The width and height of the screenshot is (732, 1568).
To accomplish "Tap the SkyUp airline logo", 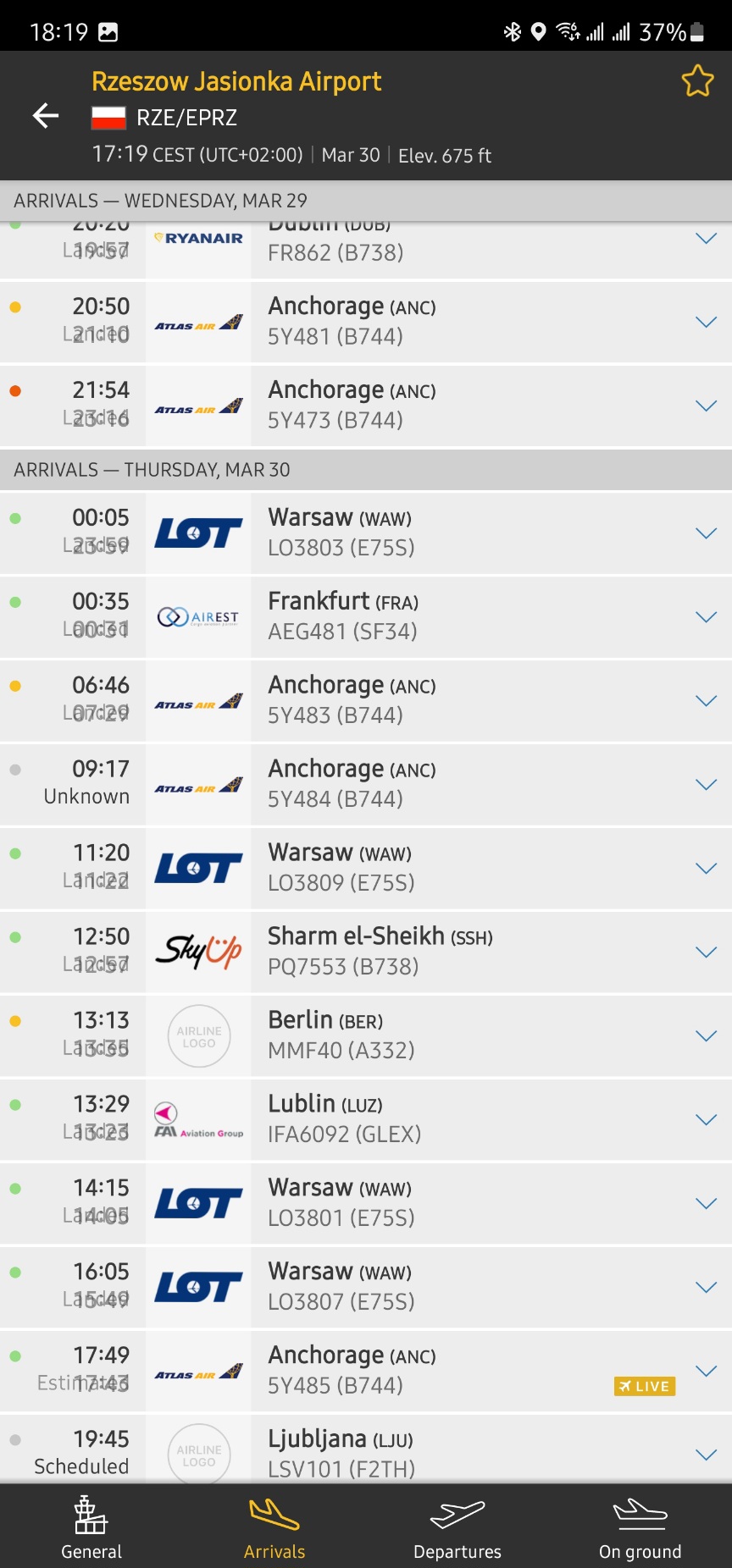I will [199, 952].
